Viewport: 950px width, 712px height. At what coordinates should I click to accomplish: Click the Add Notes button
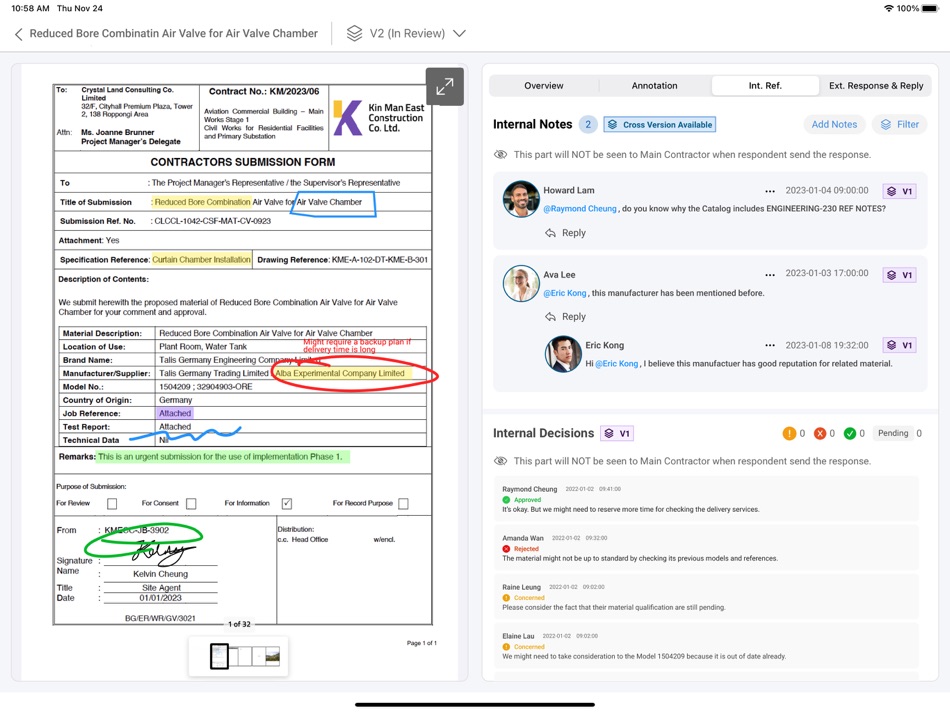[x=834, y=125]
